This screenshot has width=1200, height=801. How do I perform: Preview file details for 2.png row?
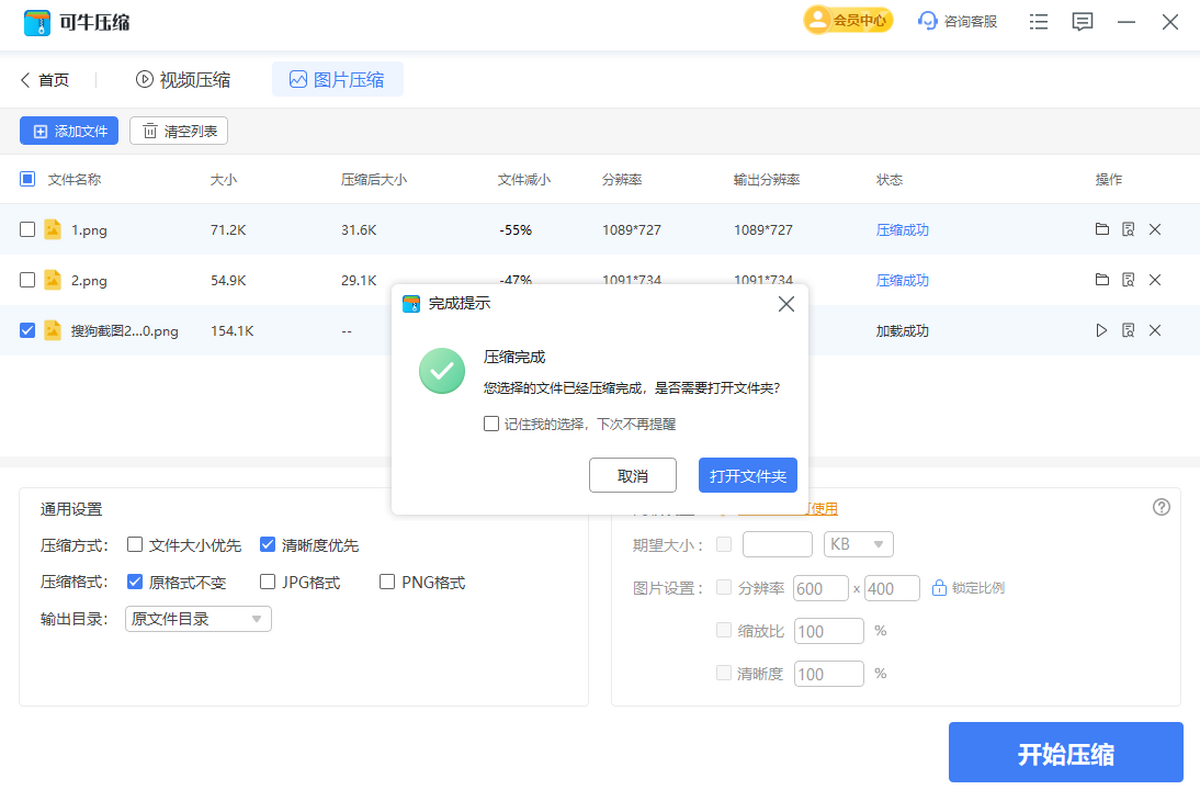(x=1128, y=280)
